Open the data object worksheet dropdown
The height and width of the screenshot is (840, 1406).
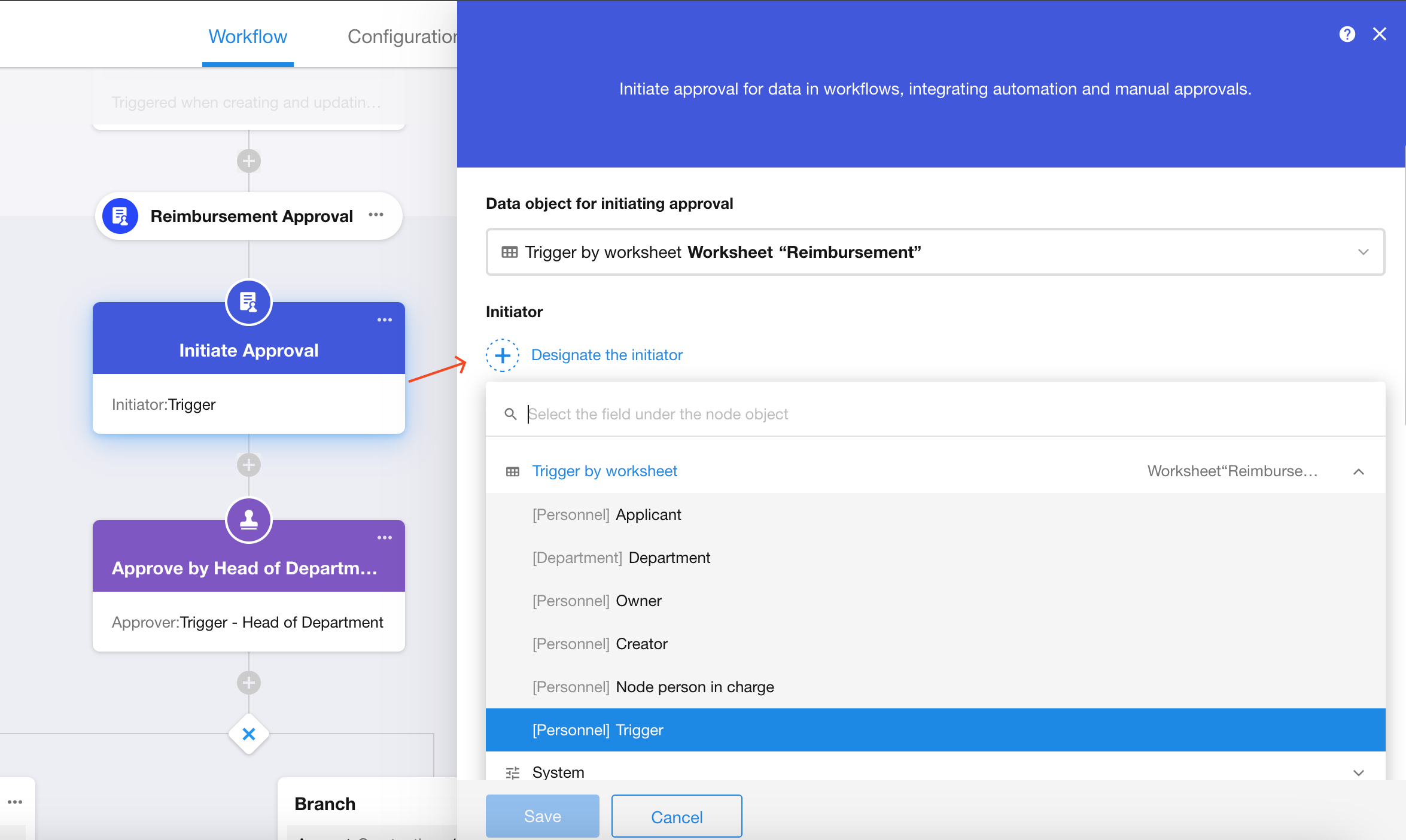pos(935,252)
